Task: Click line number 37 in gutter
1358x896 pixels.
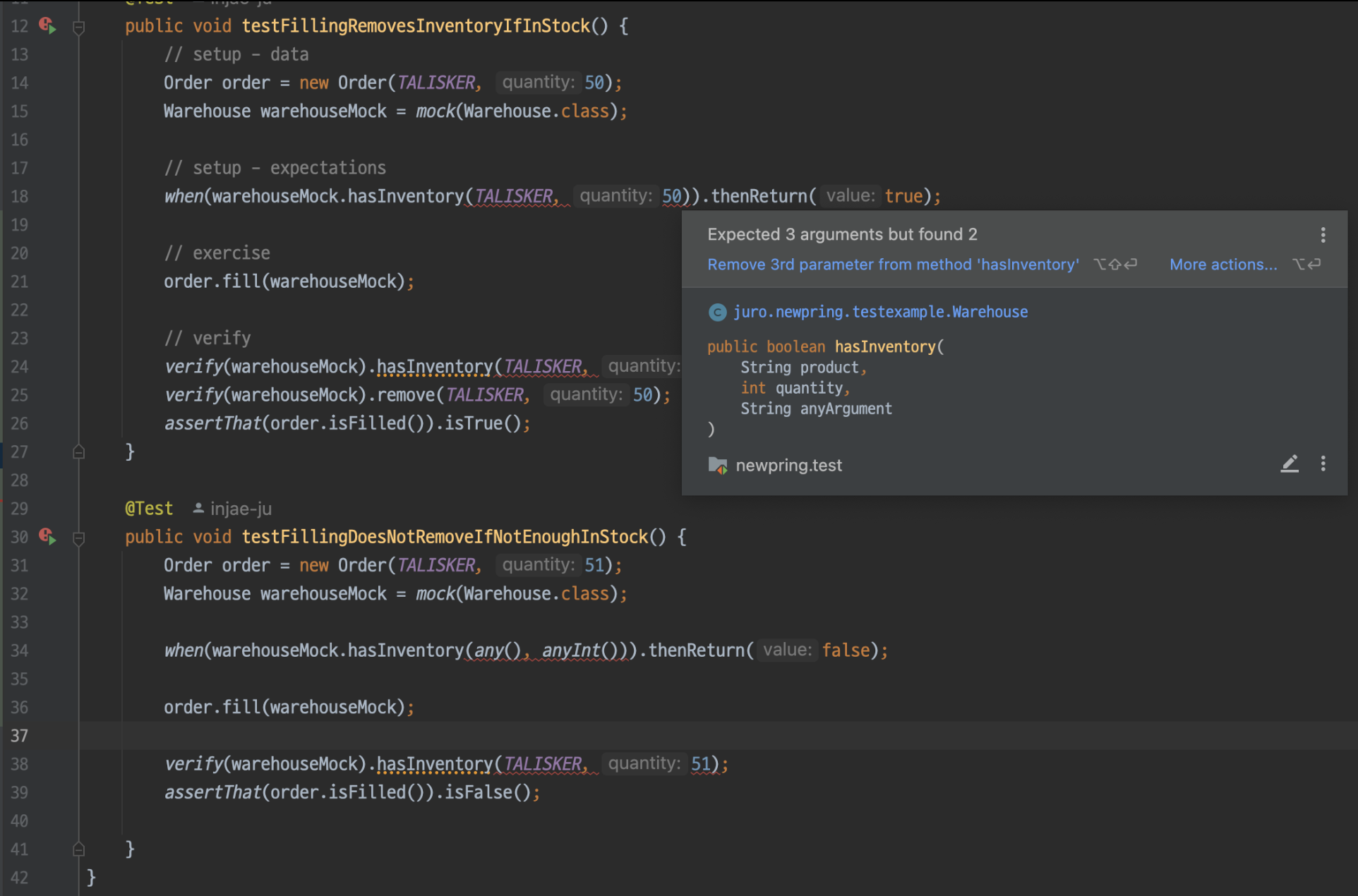Action: [x=19, y=736]
